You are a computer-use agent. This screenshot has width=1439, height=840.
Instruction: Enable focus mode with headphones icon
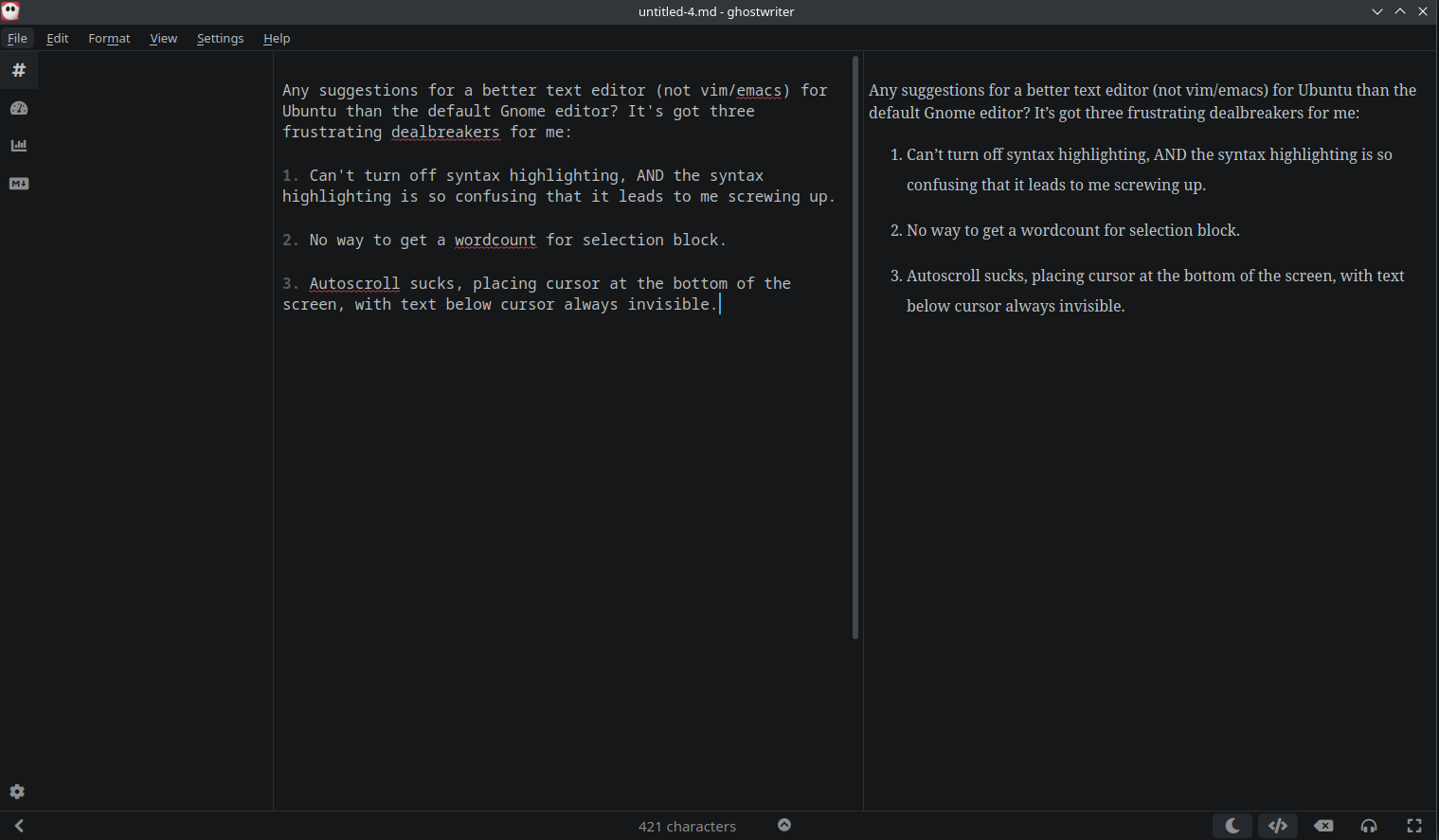coord(1369,826)
